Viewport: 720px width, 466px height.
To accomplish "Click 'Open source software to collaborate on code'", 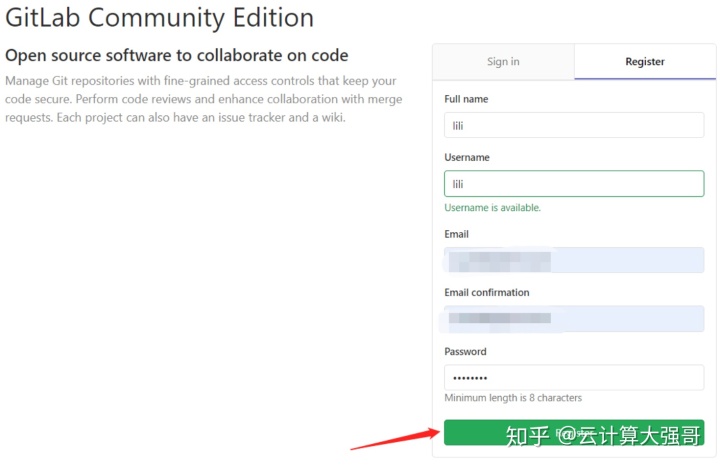I will 177,55.
